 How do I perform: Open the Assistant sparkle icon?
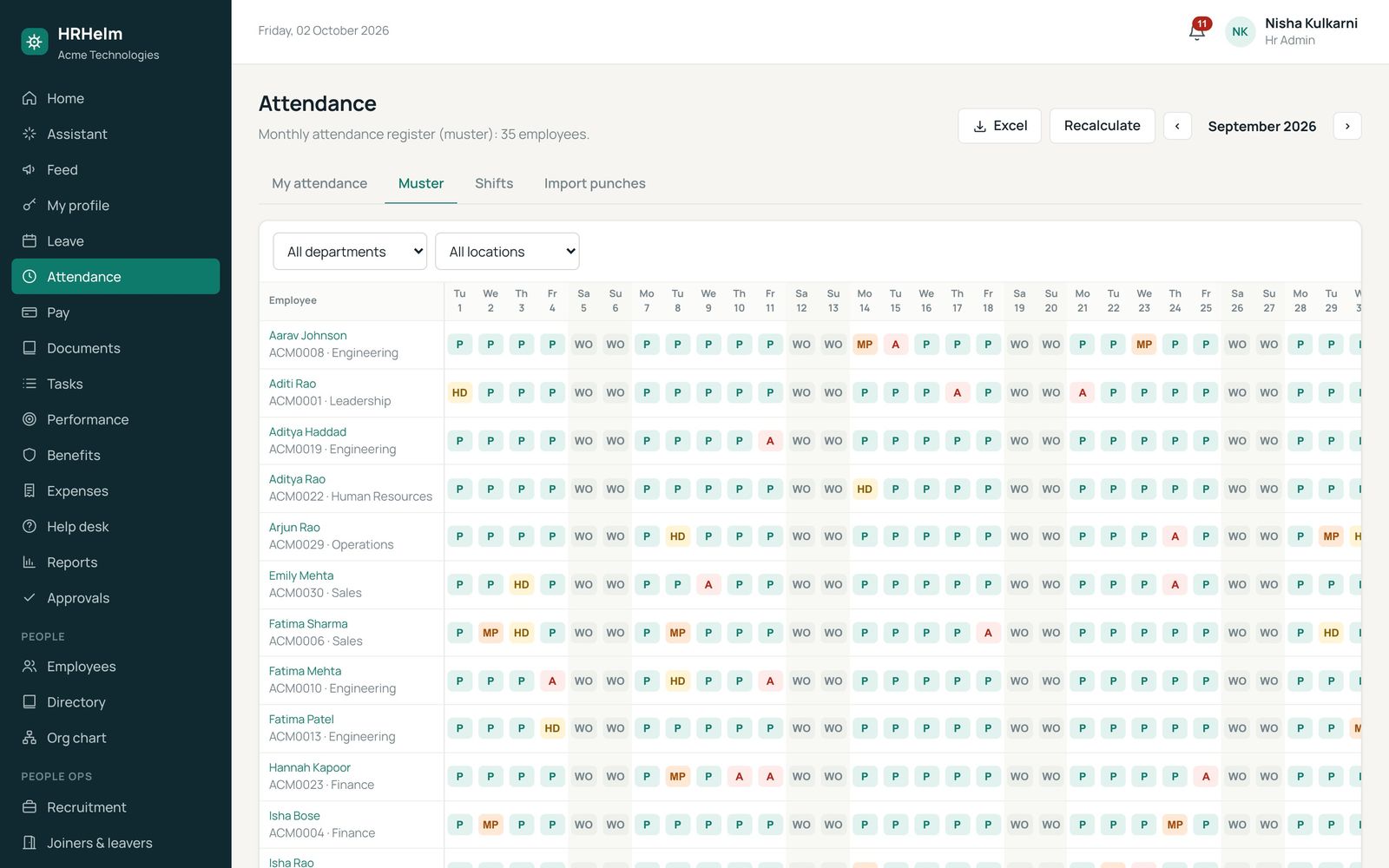tap(30, 134)
